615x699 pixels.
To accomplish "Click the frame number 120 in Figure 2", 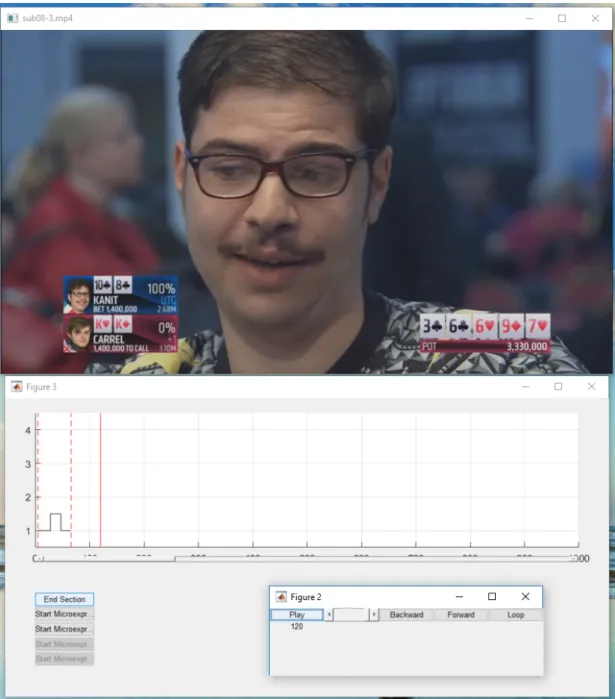I will click(297, 626).
